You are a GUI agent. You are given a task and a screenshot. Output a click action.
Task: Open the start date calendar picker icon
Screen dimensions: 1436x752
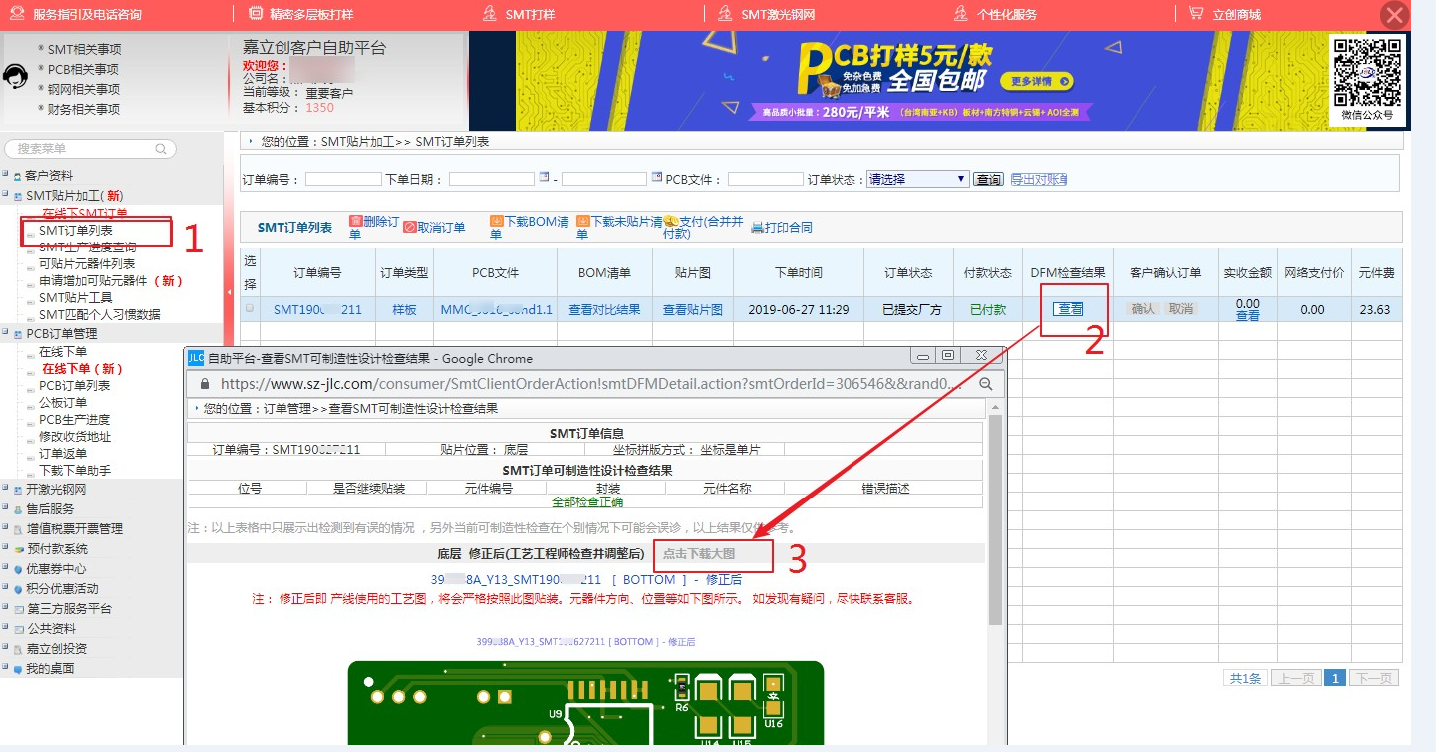pos(544,178)
